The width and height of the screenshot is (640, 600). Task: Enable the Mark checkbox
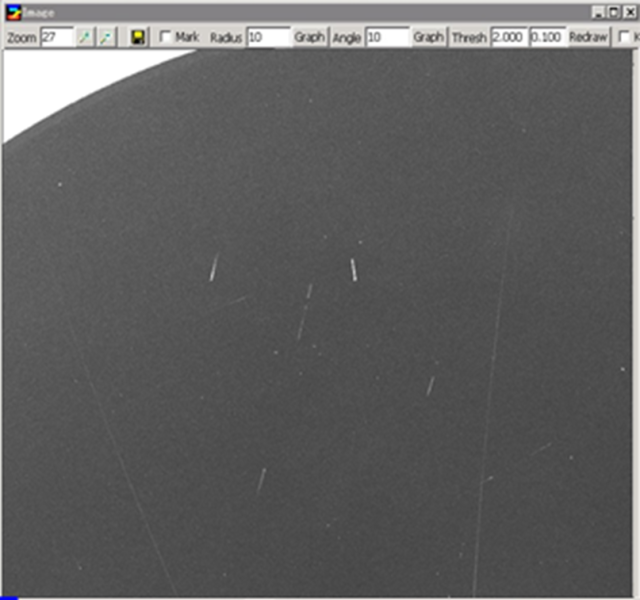coord(165,37)
